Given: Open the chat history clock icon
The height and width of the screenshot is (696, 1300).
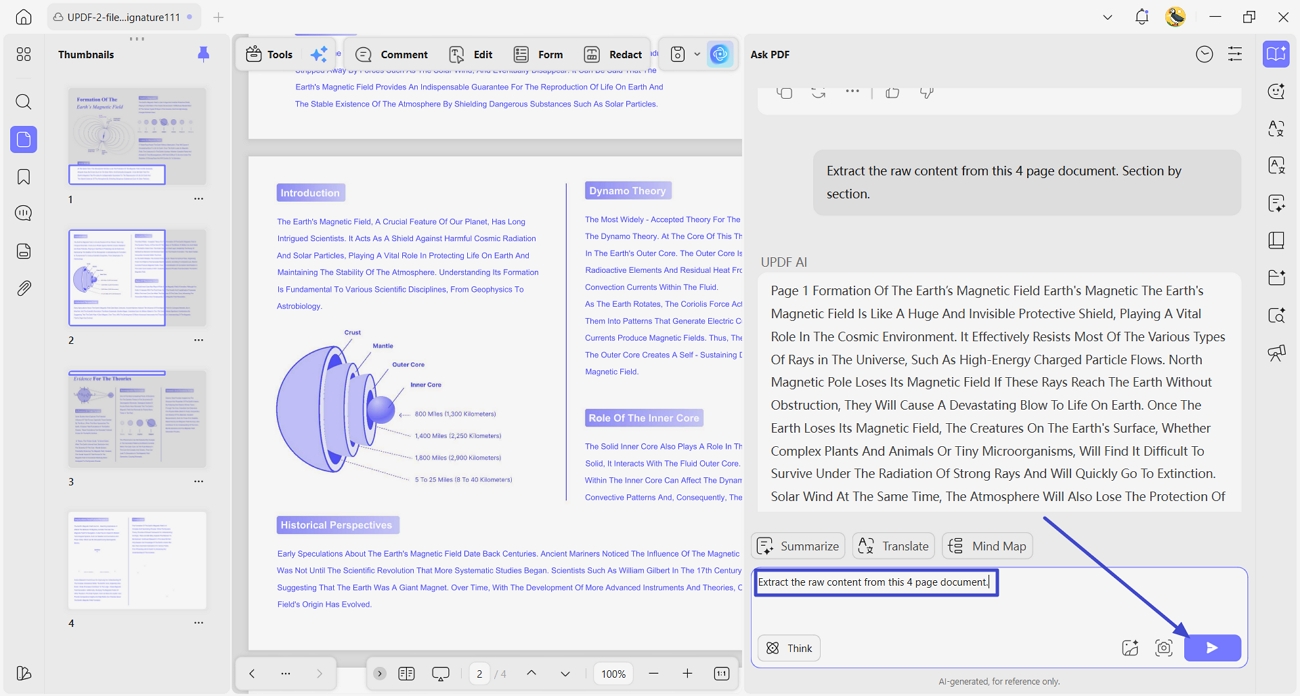Looking at the screenshot, I should click(x=1204, y=55).
